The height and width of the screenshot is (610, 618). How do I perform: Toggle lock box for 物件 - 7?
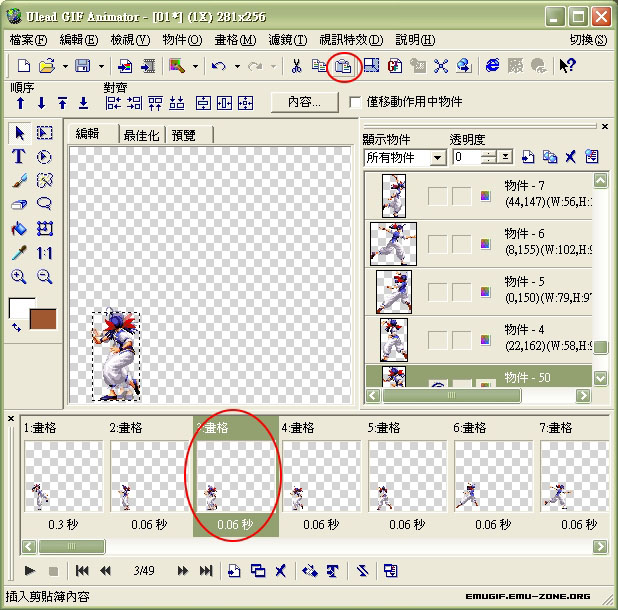coord(462,196)
